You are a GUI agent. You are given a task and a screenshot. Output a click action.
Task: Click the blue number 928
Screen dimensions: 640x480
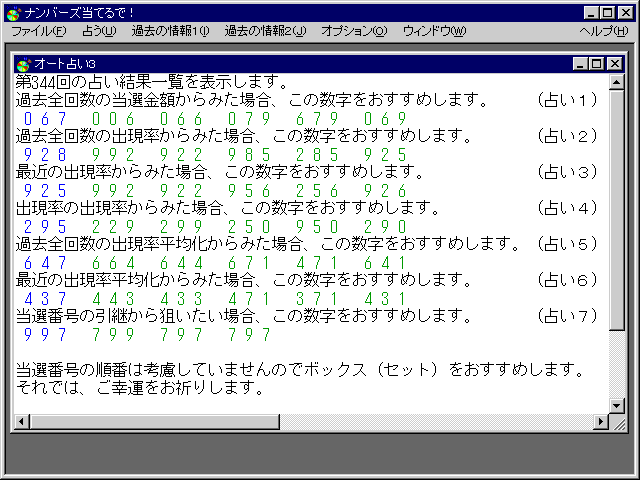coord(45,155)
